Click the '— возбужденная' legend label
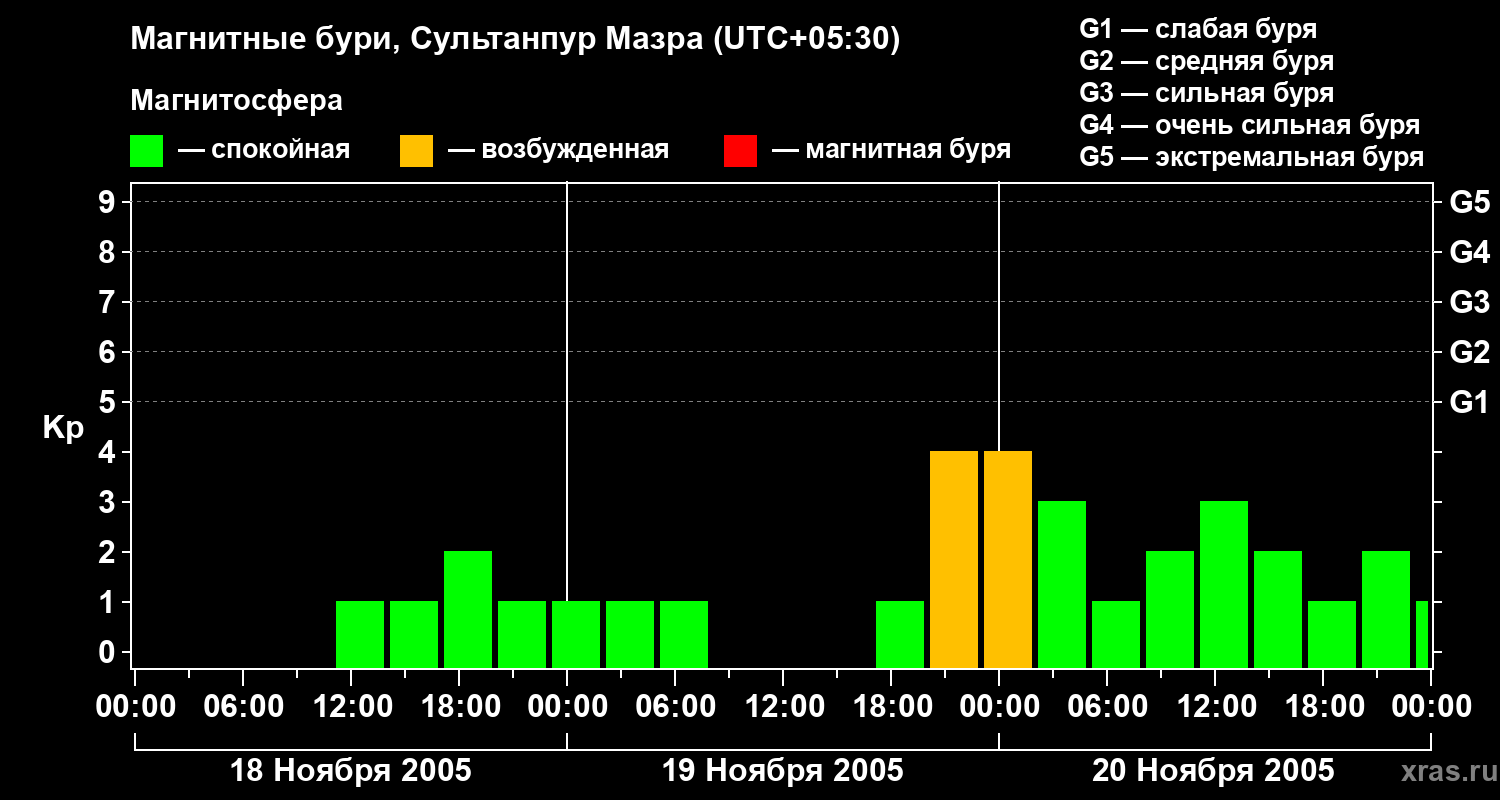The image size is (1500, 800). (x=558, y=150)
